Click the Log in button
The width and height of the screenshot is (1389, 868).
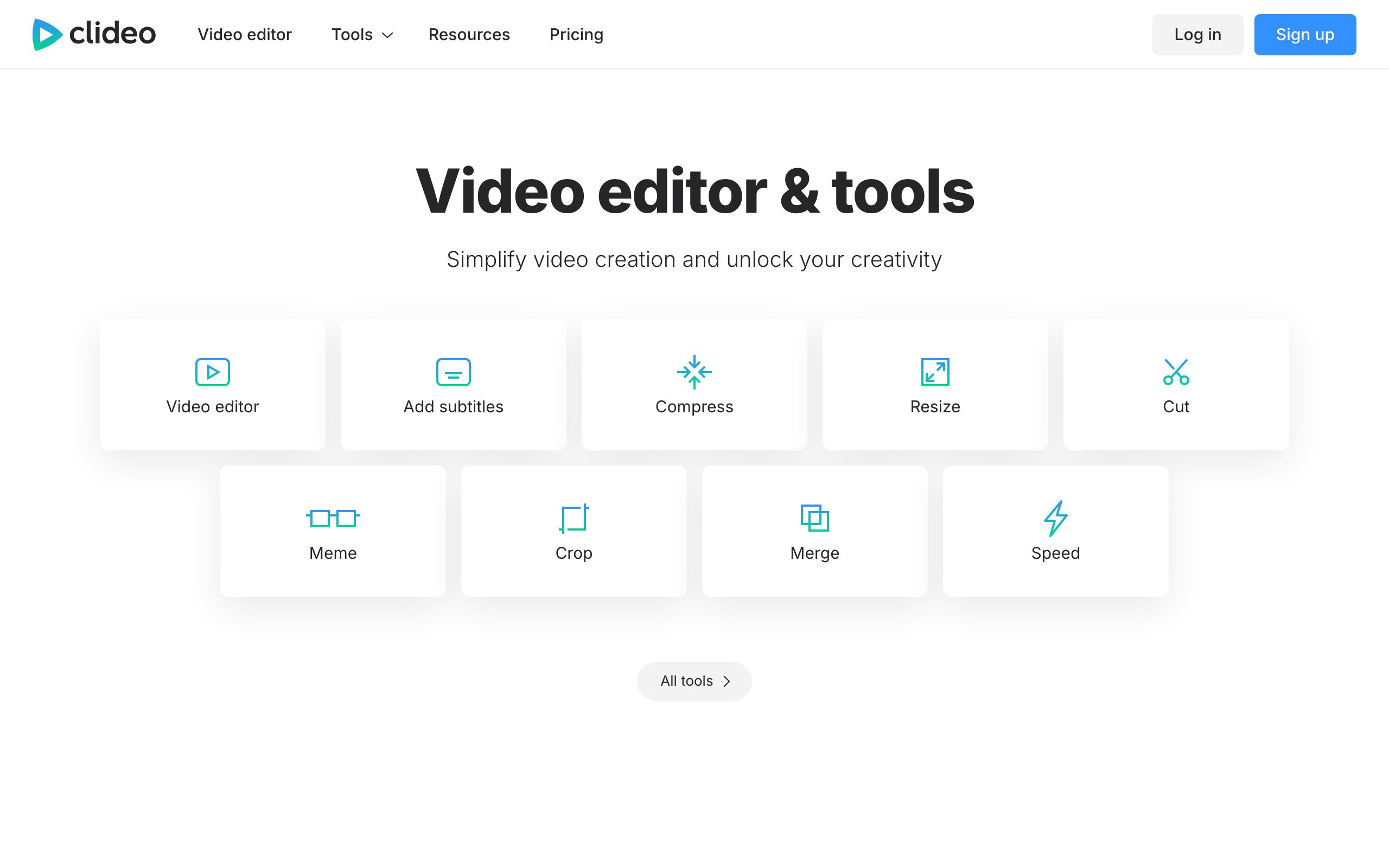[x=1197, y=34]
